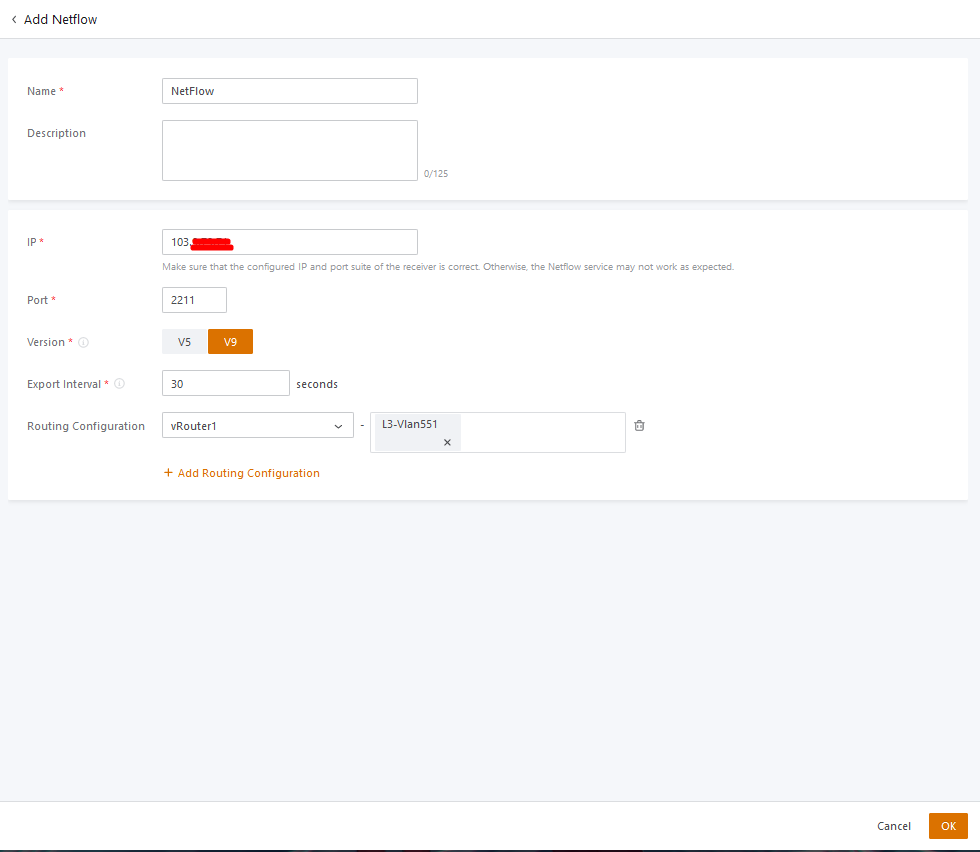
Task: Click the back arrow beside Add Netflow
Action: (14, 19)
